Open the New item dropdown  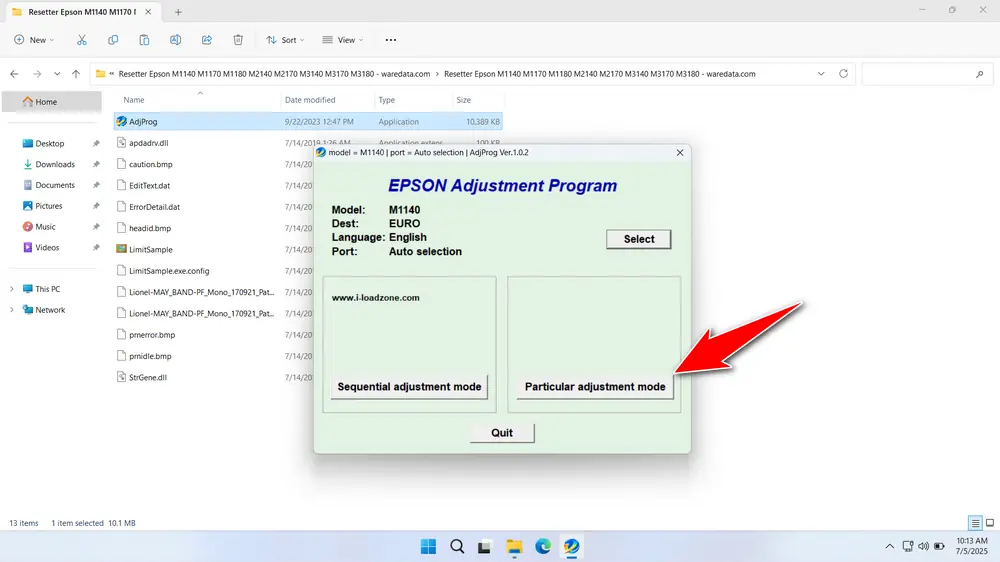34,40
